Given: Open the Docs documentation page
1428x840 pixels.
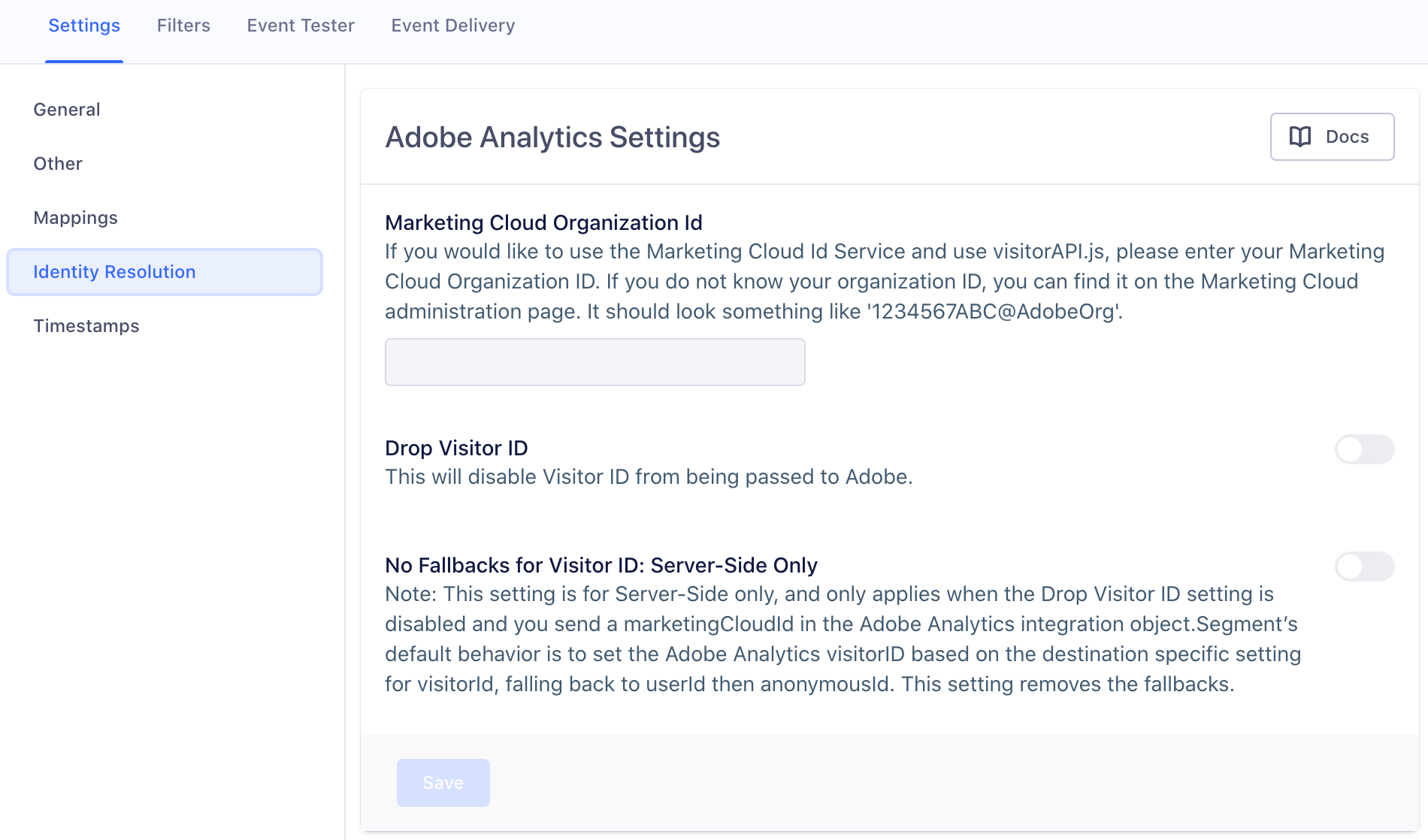Looking at the screenshot, I should (1332, 136).
